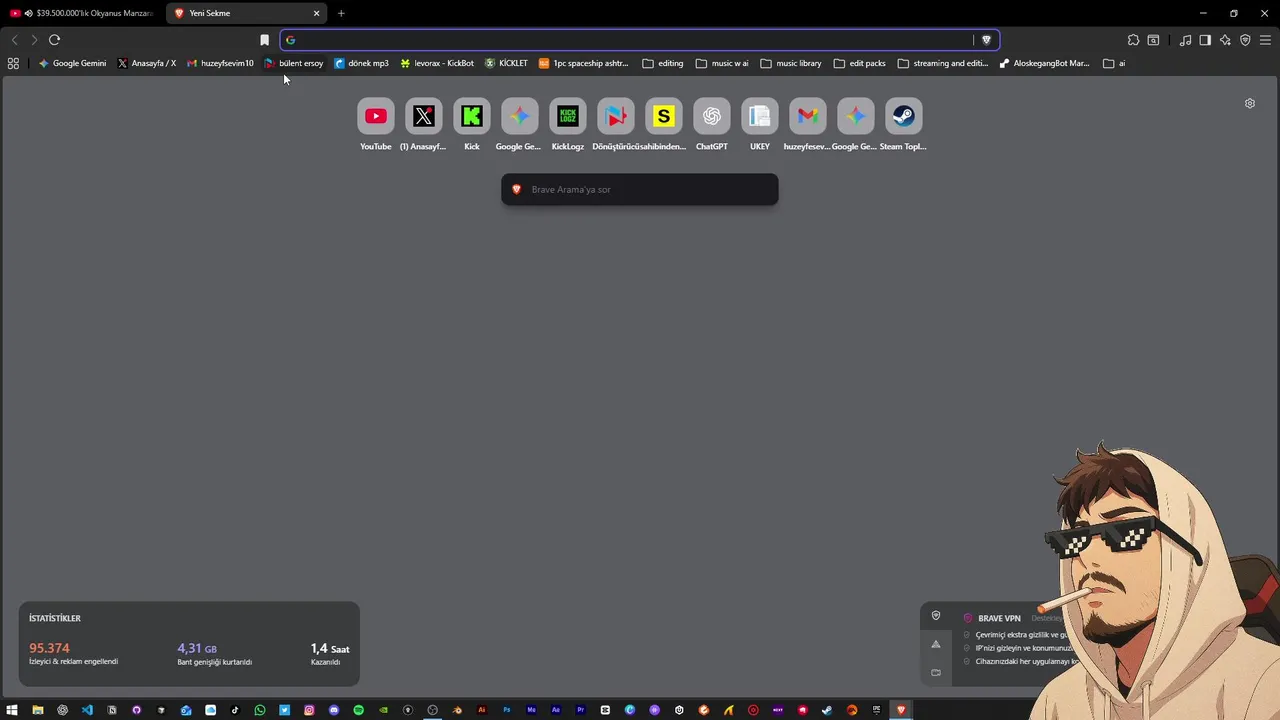
Task: Open the Windows Start menu
Action: (12, 710)
